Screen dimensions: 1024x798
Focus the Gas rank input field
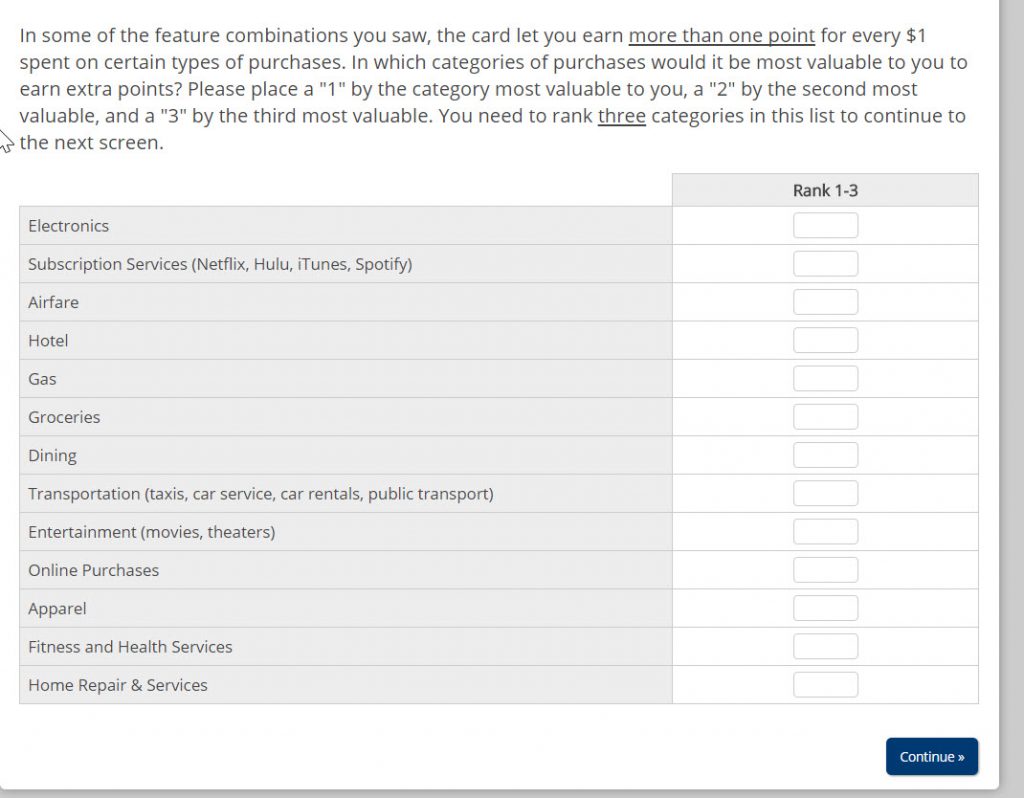[x=825, y=379]
